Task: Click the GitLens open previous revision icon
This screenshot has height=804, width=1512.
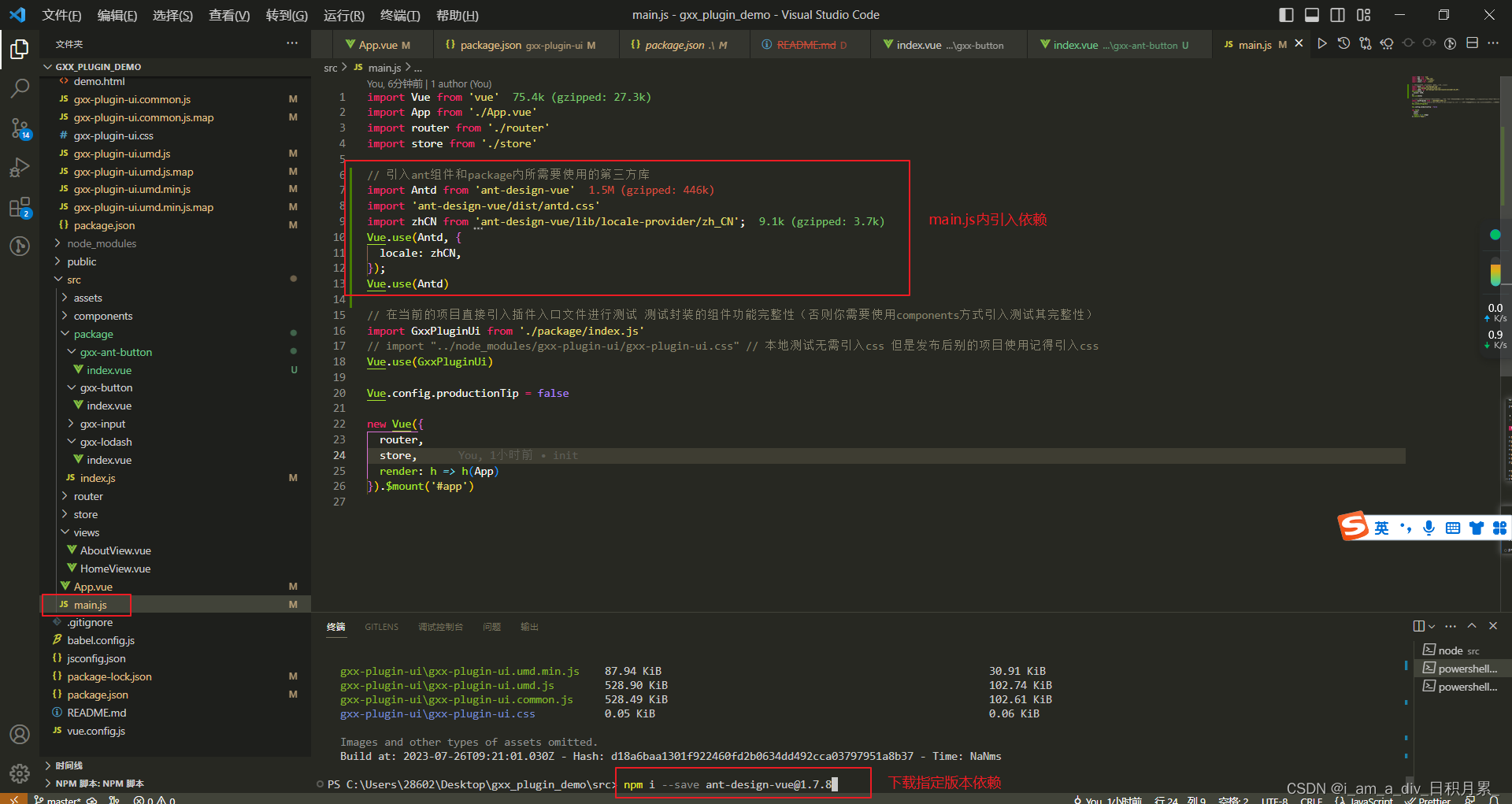Action: pos(1386,43)
